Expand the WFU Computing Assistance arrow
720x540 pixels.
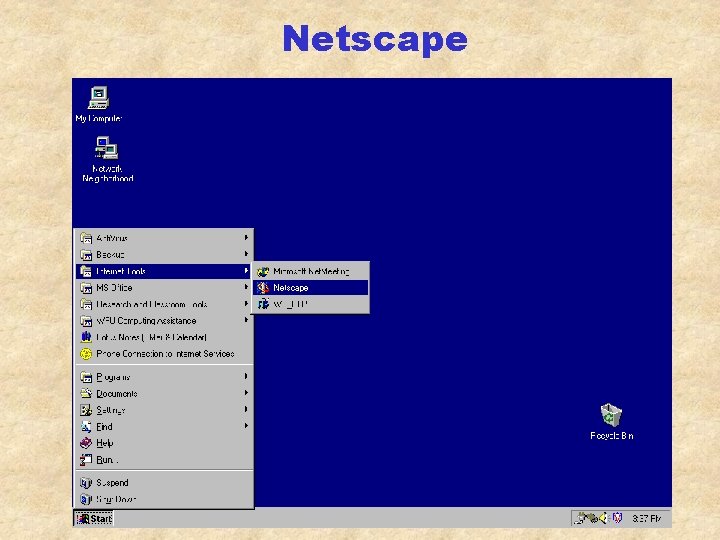(246, 320)
